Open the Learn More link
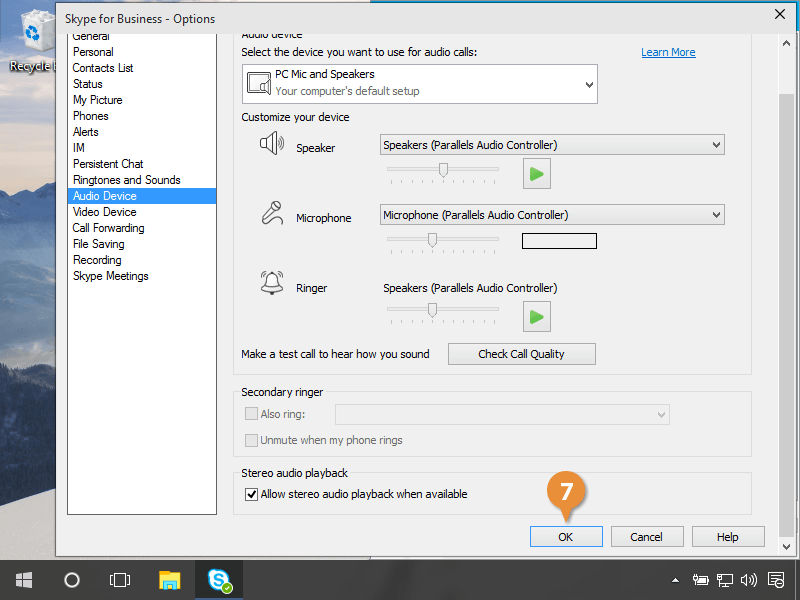 click(x=668, y=52)
